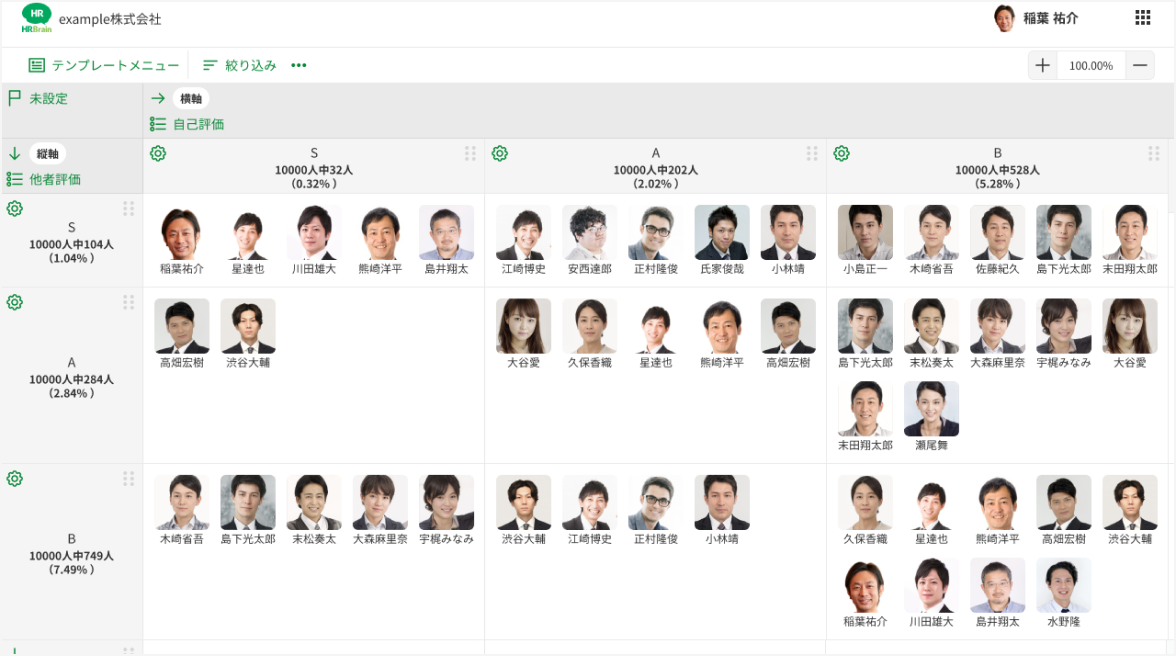Click the 横軸 axis pill
Viewport: 1176px width, 656px height.
[191, 98]
